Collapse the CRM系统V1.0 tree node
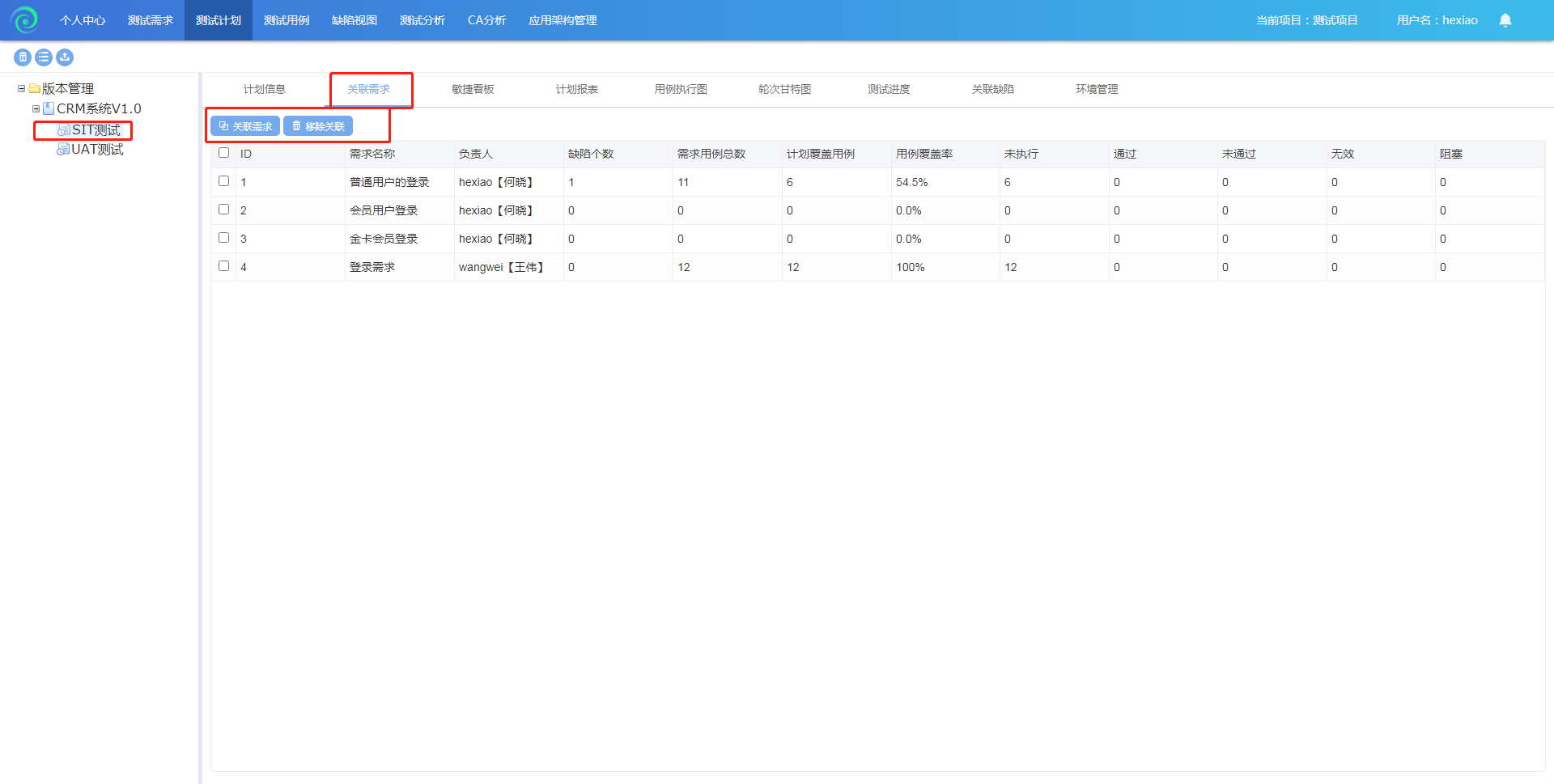This screenshot has width=1554, height=784. pos(36,108)
